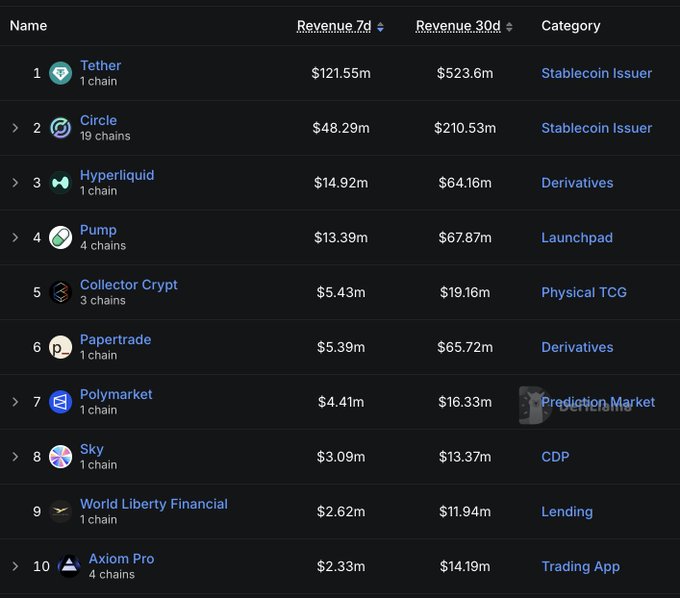This screenshot has height=598, width=680.
Task: Click the Tether logo icon
Action: coord(60,73)
